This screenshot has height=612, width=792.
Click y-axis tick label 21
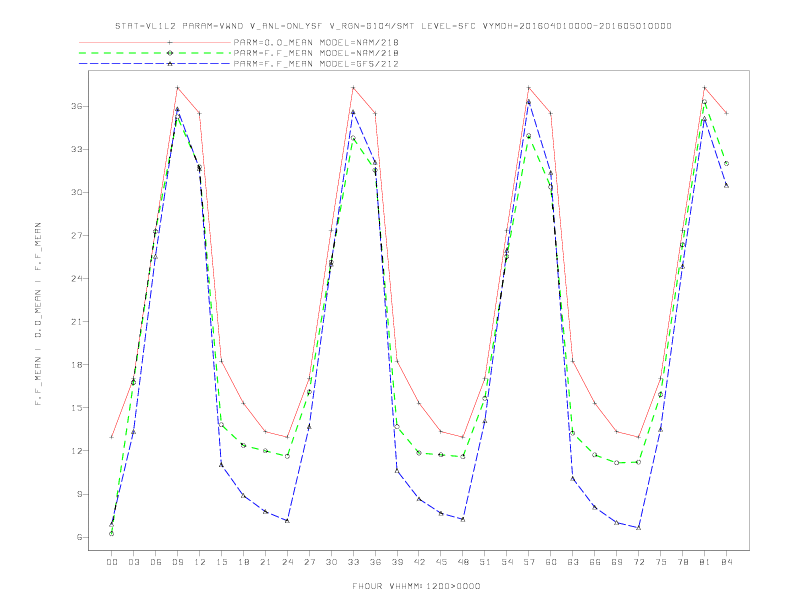click(x=77, y=322)
